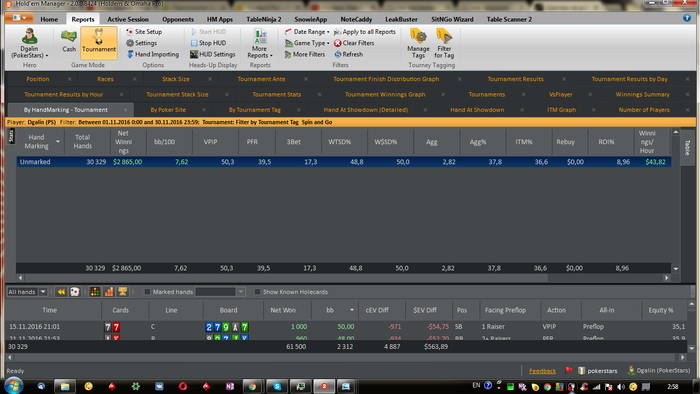Open Skype from the taskbar

pos(277,386)
